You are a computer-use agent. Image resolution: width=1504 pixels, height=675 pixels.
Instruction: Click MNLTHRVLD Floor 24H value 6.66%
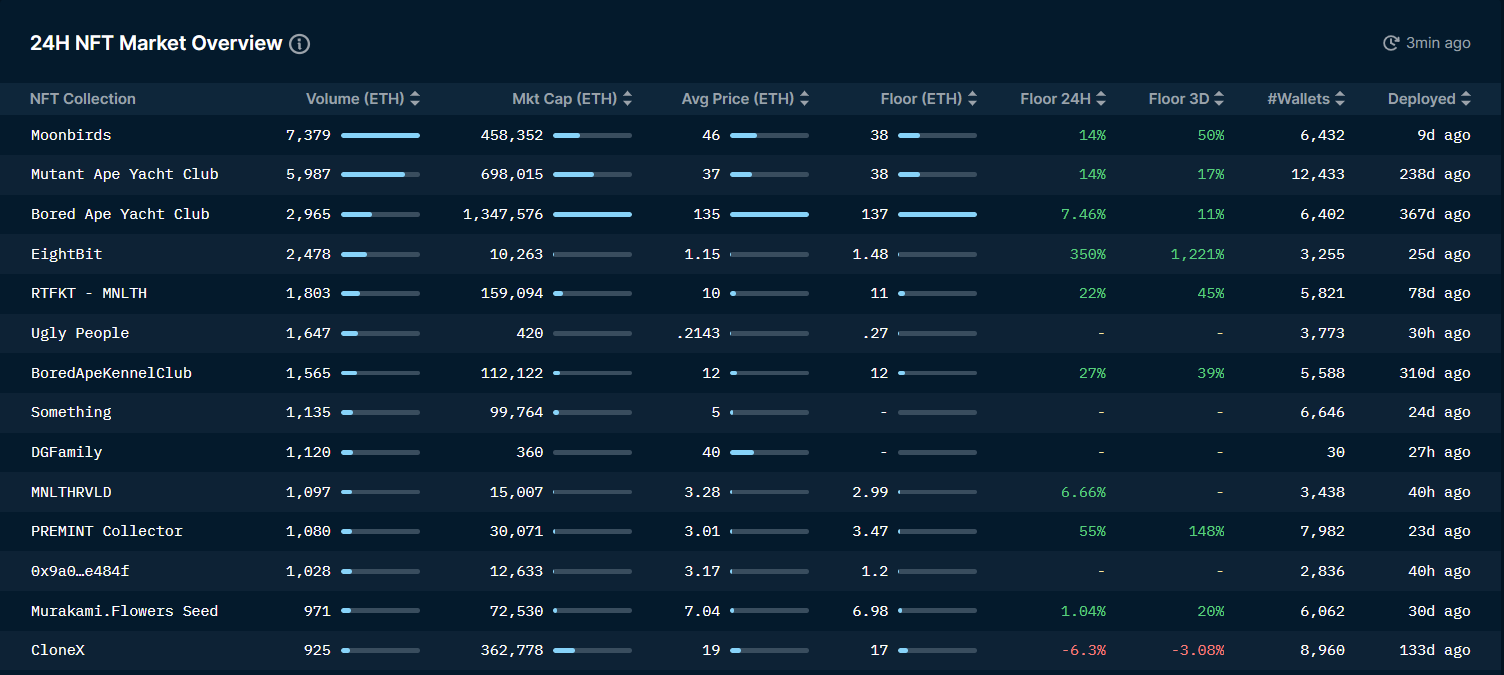point(1084,492)
